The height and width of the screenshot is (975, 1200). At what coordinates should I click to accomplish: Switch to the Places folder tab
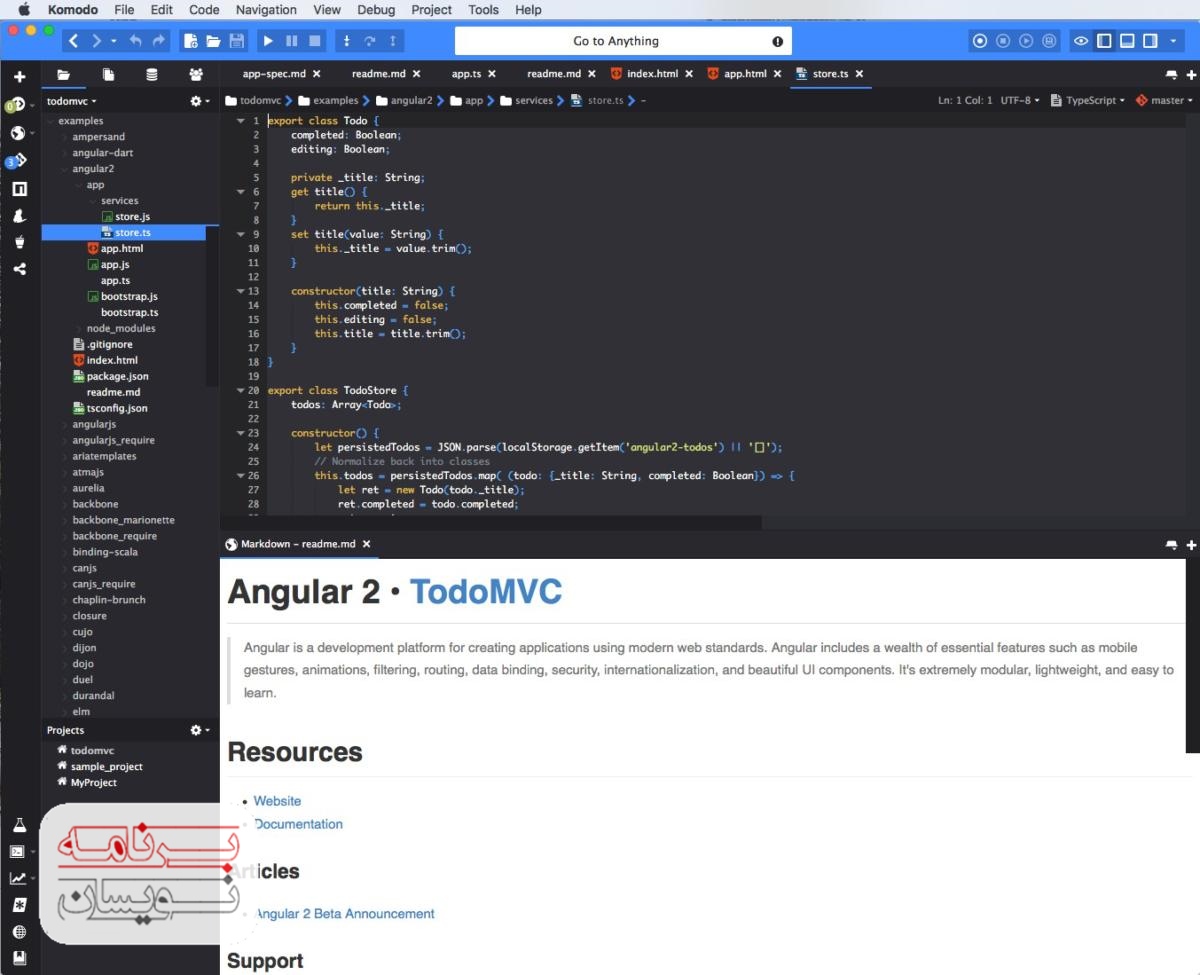[x=63, y=74]
